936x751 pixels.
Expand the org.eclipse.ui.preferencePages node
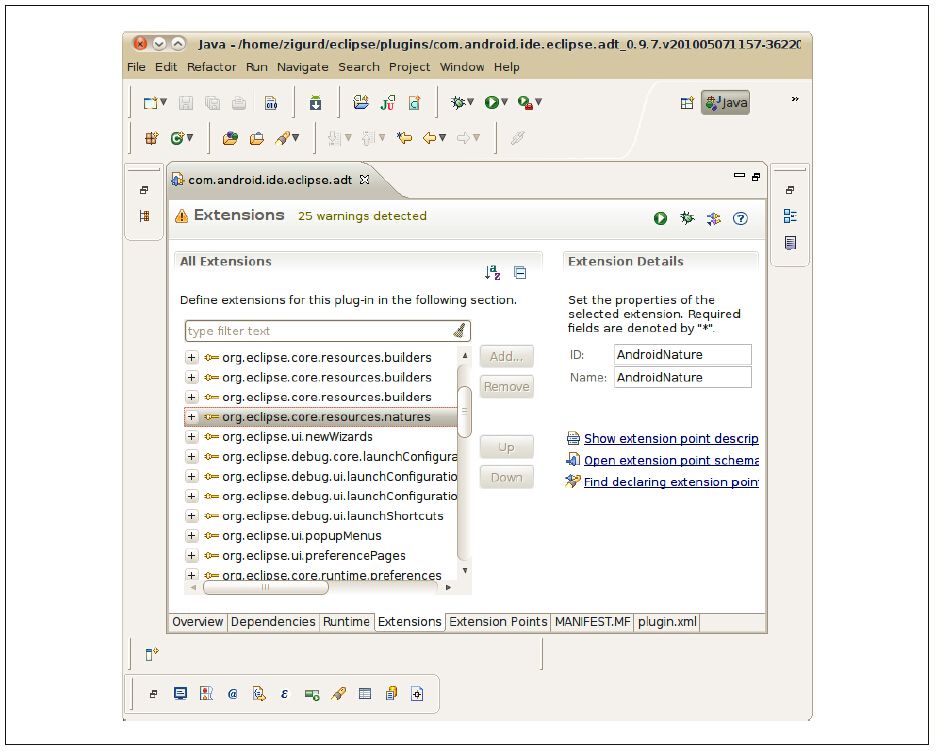[x=191, y=555]
